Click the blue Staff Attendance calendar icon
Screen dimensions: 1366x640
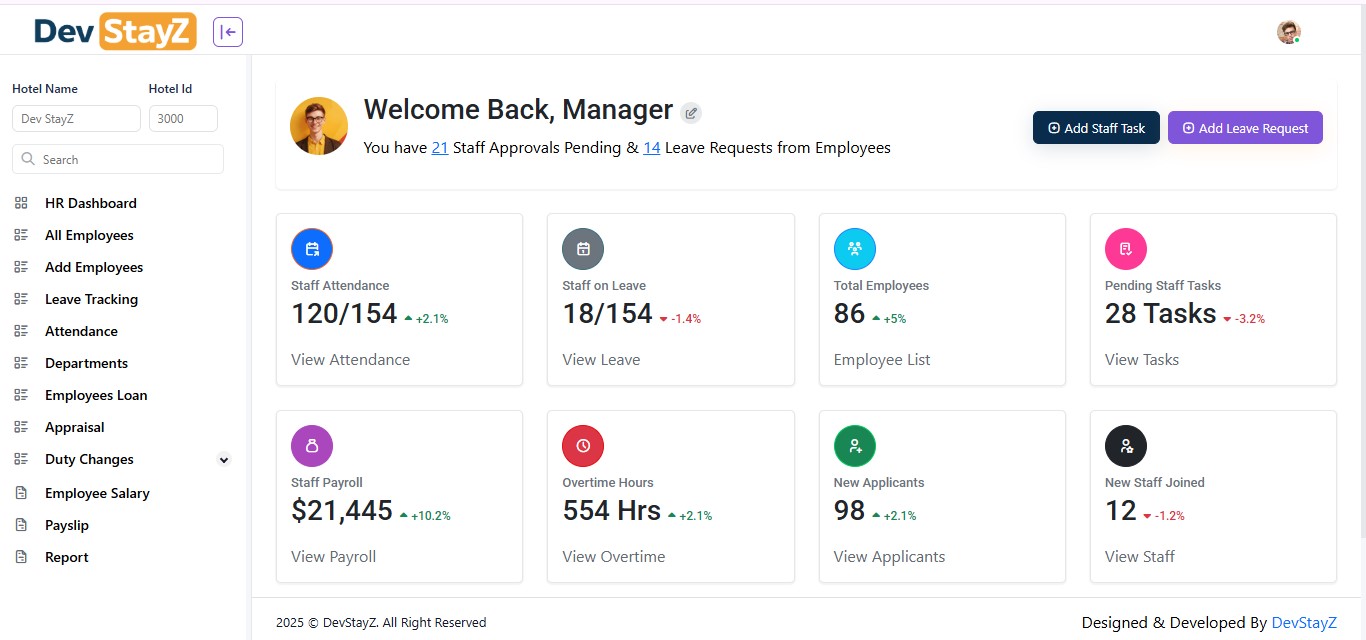312,249
